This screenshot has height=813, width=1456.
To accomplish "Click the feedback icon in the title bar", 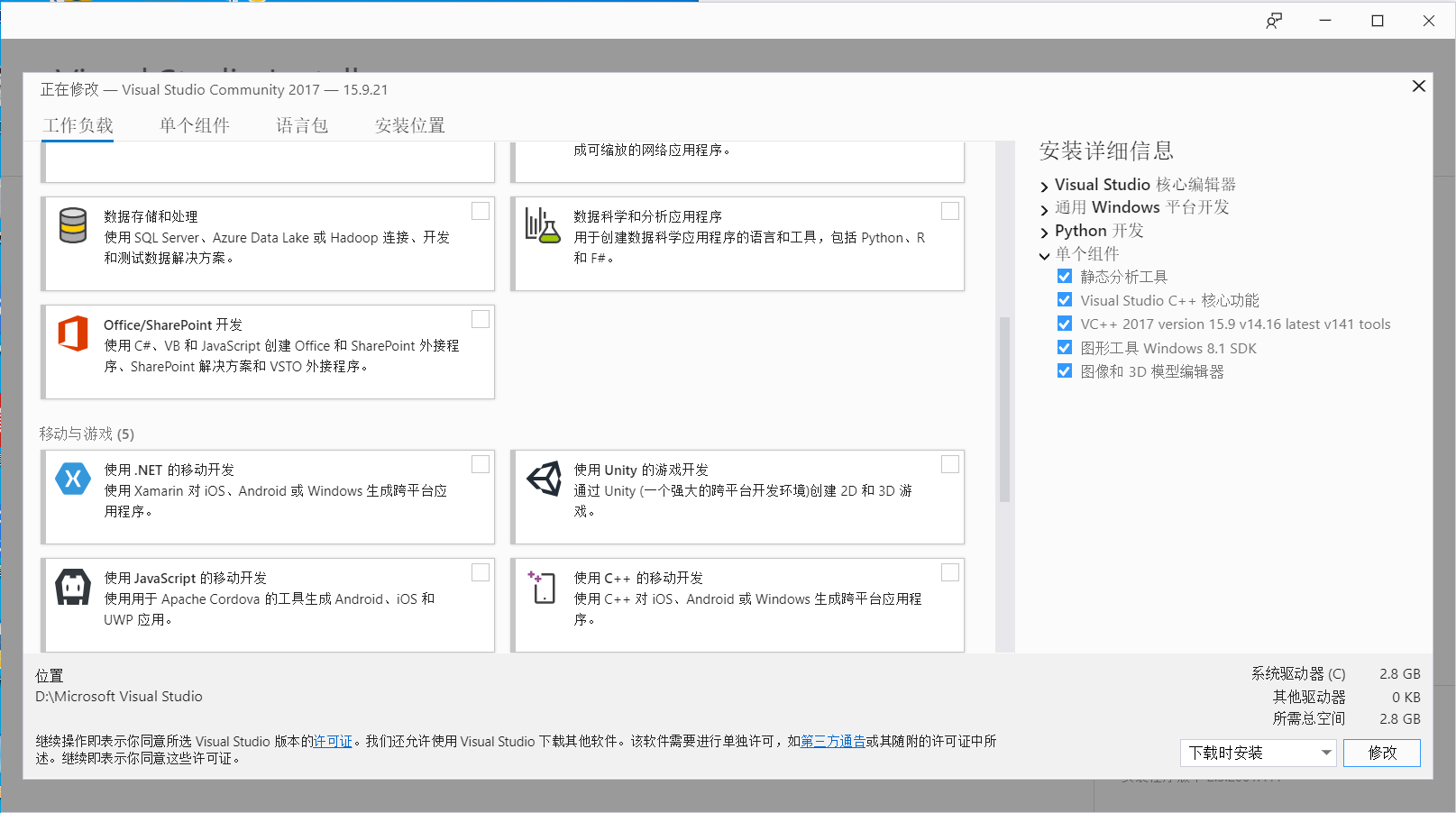I will 1274,21.
